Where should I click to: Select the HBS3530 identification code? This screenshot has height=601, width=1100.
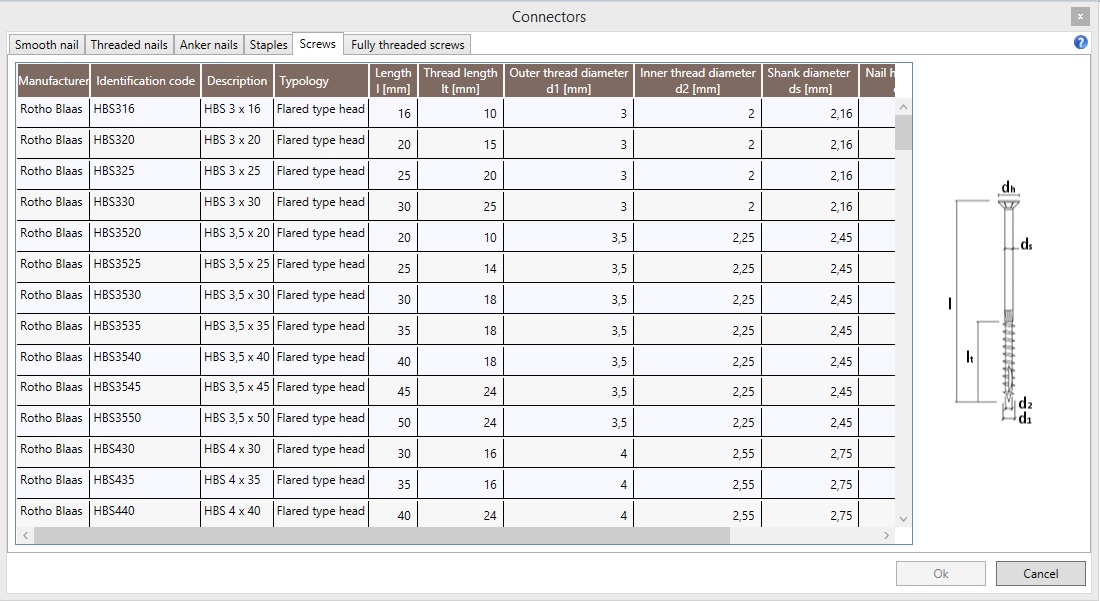tap(145, 297)
